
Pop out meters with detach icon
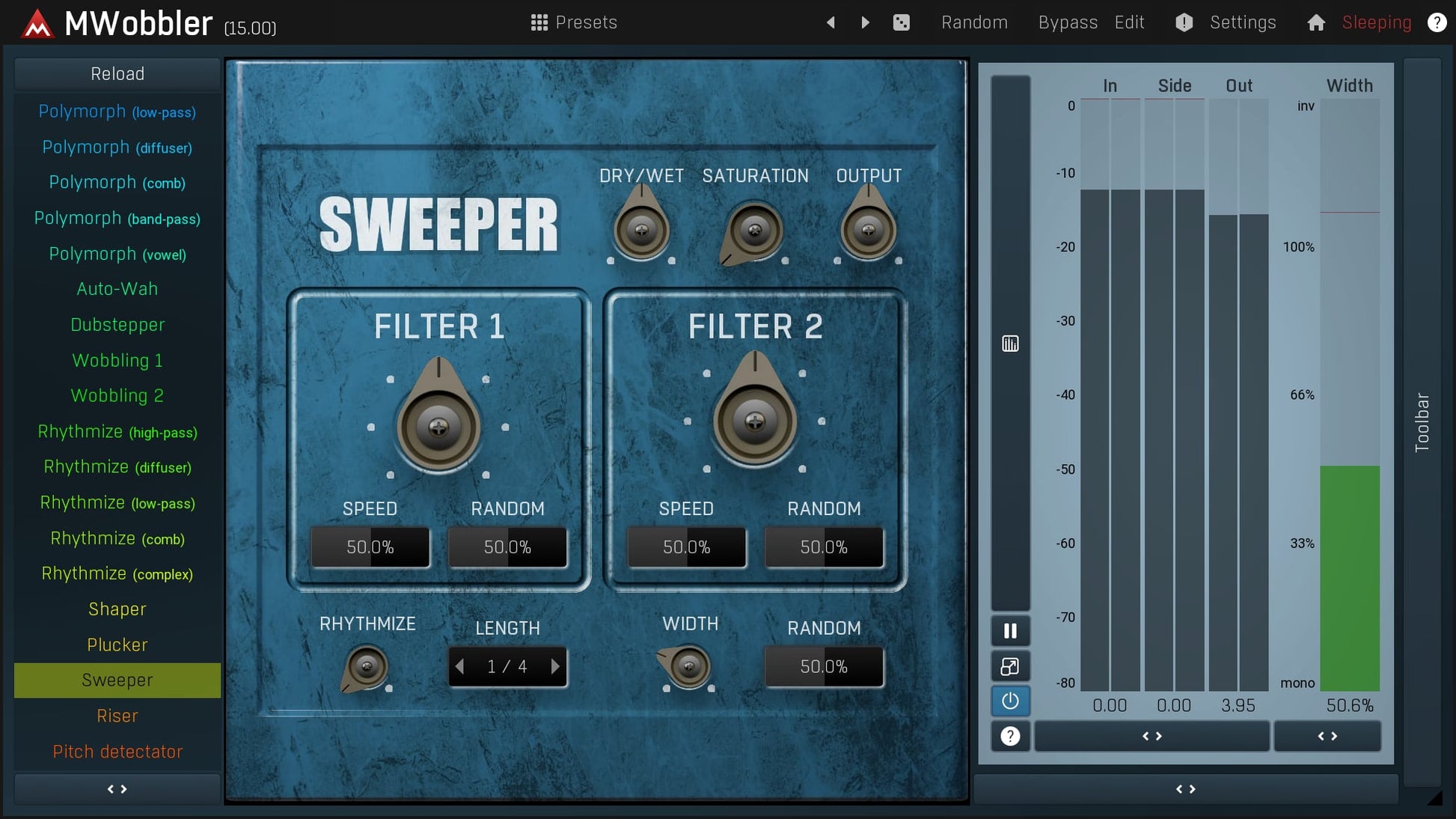coord(1010,666)
